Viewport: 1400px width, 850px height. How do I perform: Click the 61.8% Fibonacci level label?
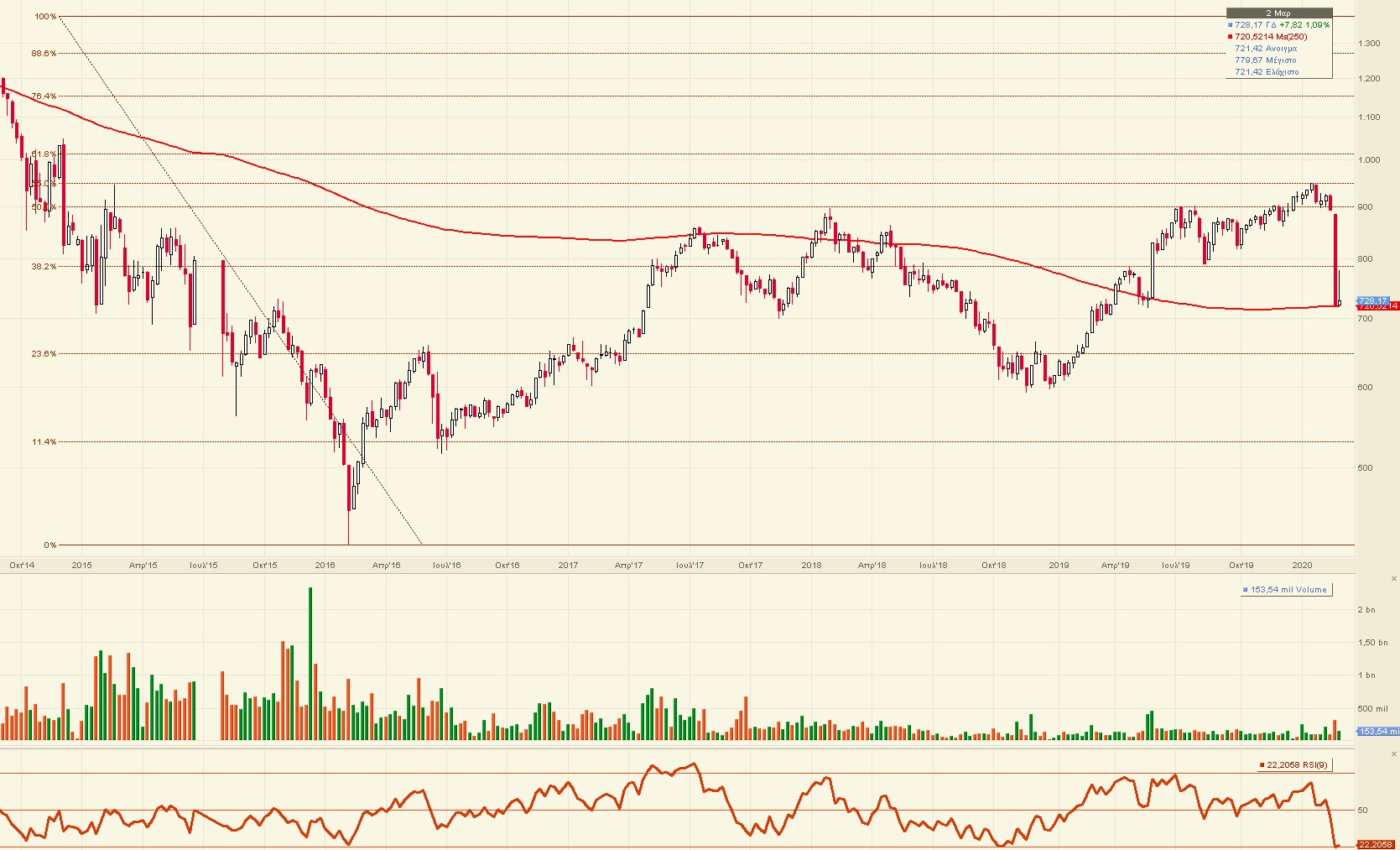coord(44,154)
